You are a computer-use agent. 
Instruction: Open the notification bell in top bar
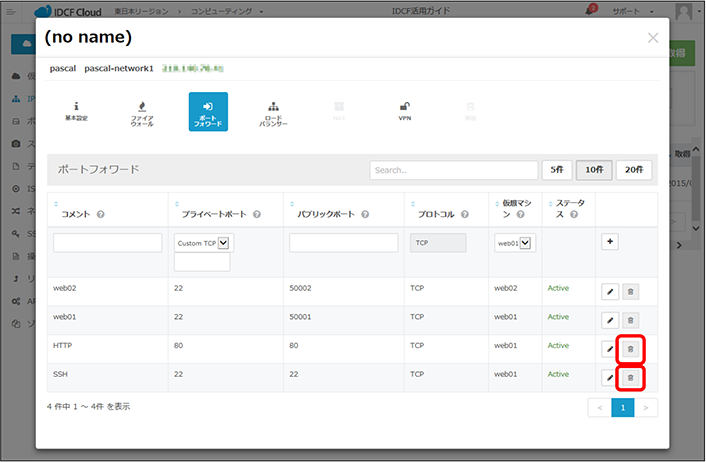click(589, 11)
